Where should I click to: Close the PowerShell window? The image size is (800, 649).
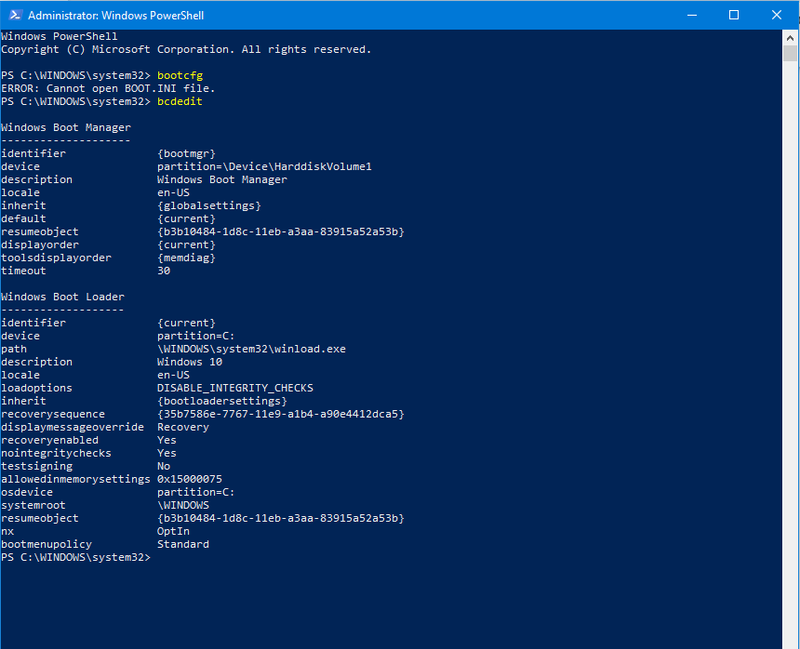click(777, 15)
